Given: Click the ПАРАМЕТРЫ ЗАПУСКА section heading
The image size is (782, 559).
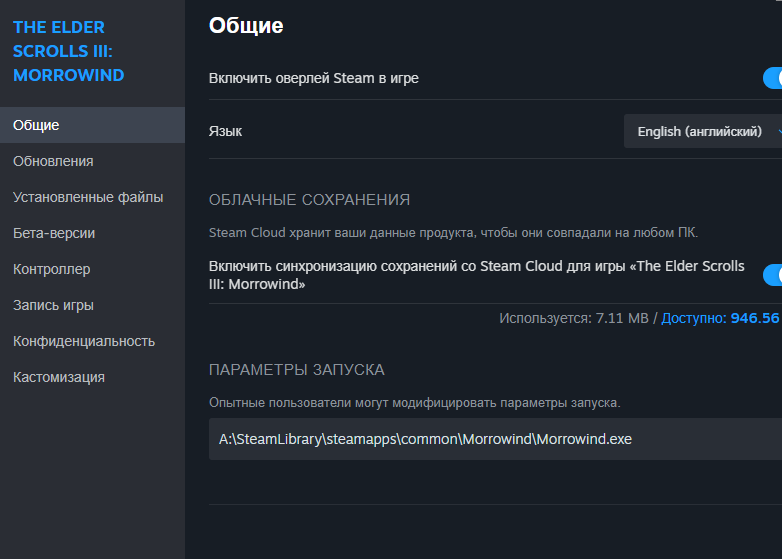Looking at the screenshot, I should point(297,370).
